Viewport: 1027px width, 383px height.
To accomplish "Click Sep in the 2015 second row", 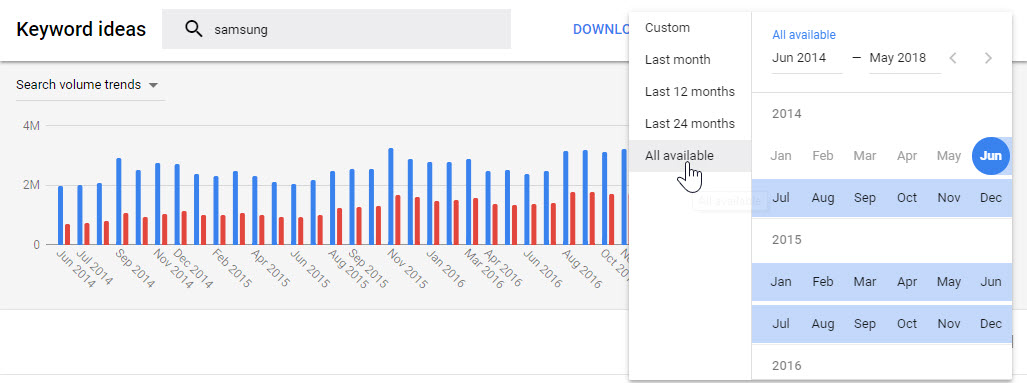I will click(x=865, y=324).
